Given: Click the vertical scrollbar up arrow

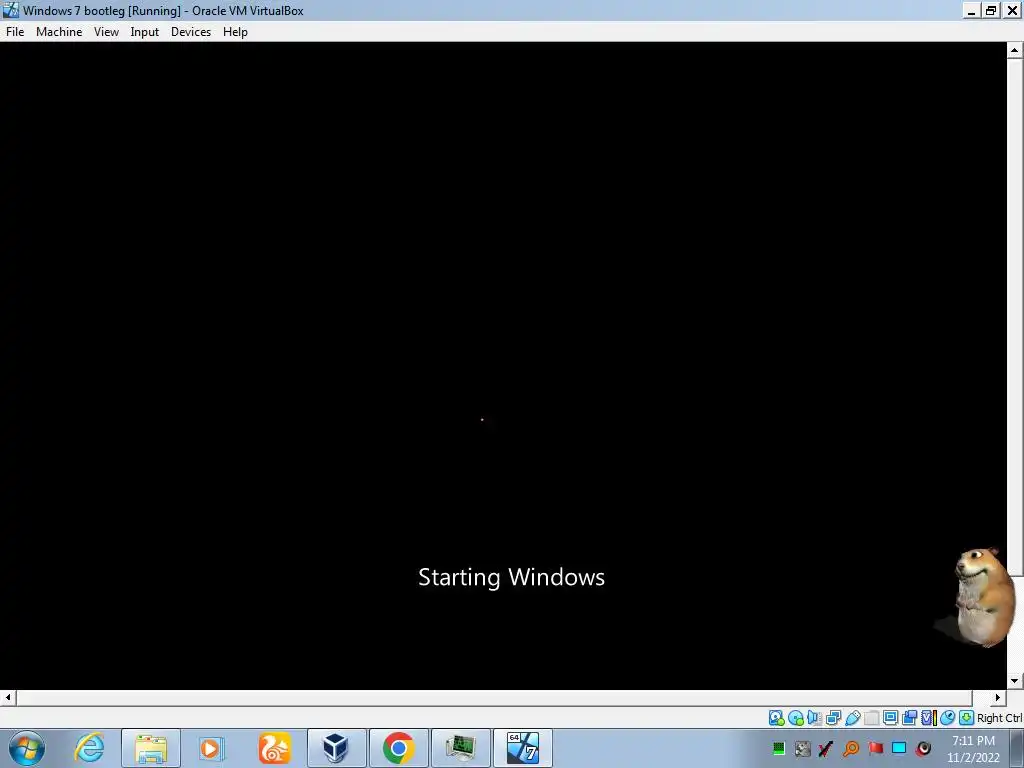Looking at the screenshot, I should (1014, 50).
